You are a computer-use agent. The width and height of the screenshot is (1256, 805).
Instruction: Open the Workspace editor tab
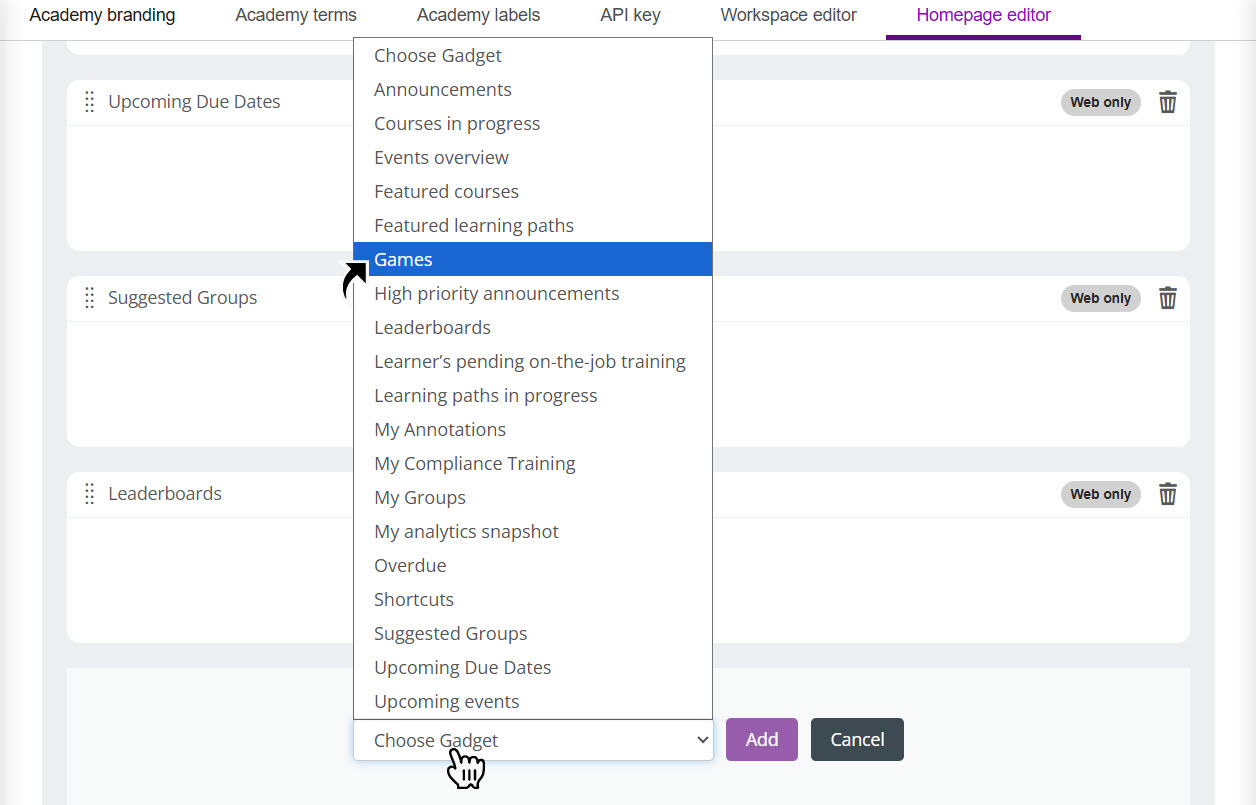pos(787,15)
